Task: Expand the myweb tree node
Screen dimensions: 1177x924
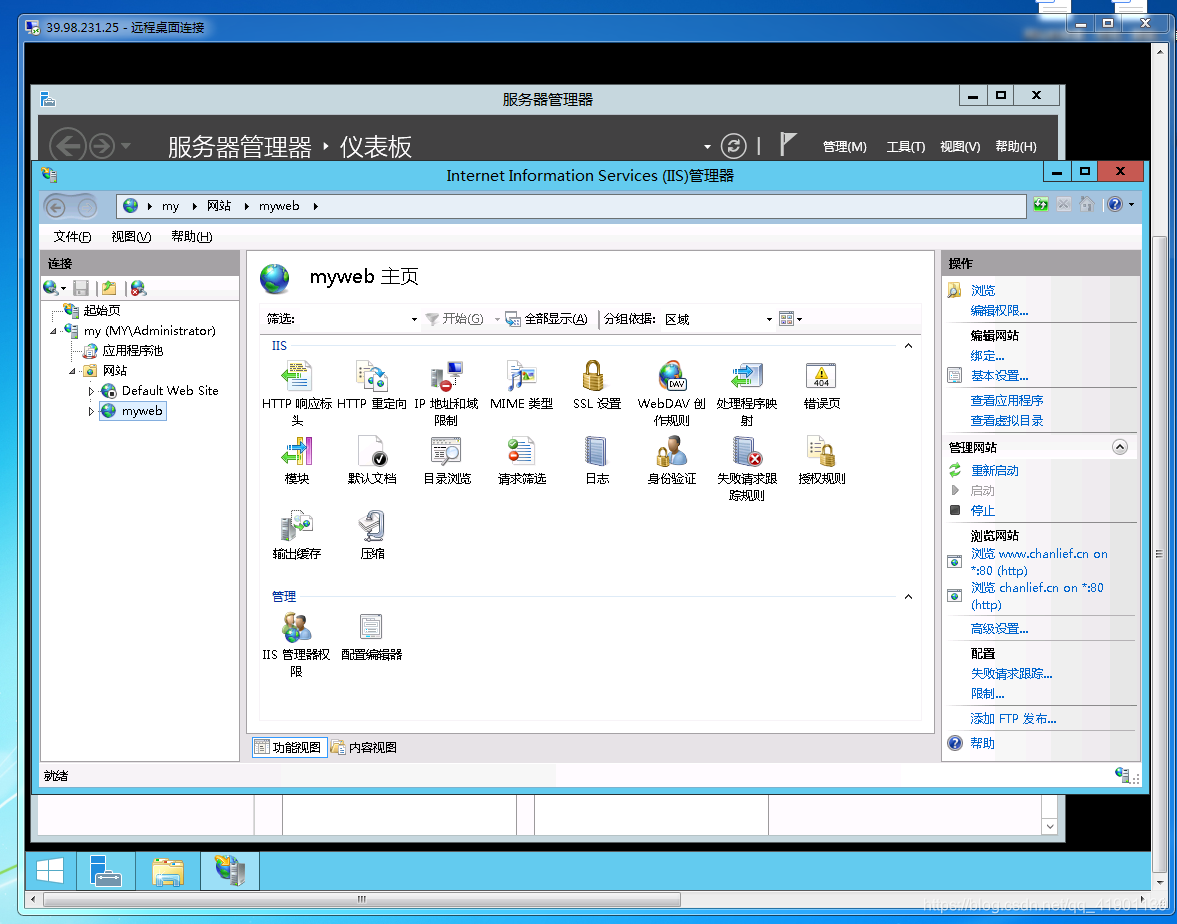Action: coord(91,411)
